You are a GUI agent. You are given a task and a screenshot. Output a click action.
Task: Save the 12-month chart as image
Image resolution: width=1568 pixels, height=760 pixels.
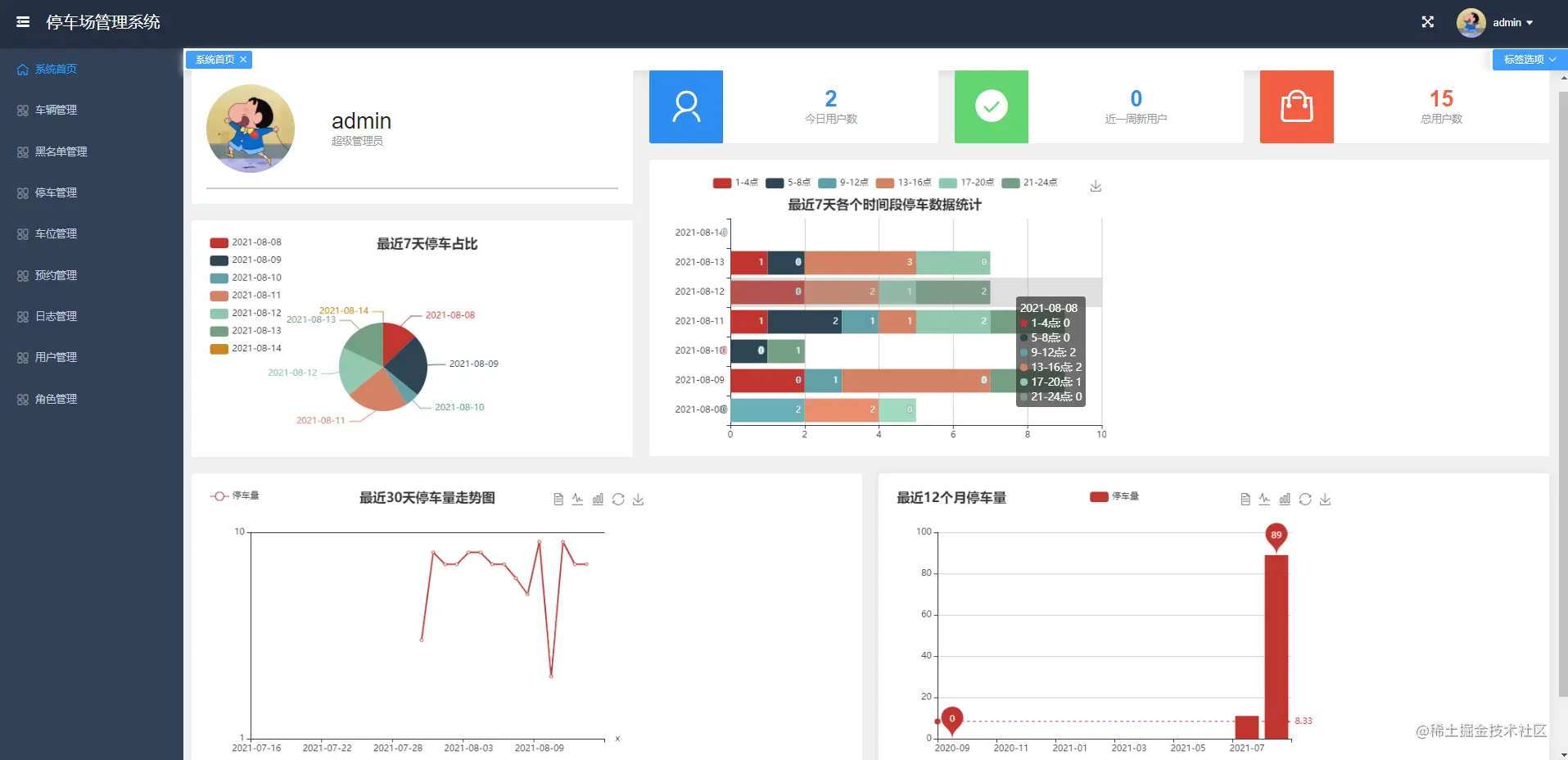point(1325,499)
